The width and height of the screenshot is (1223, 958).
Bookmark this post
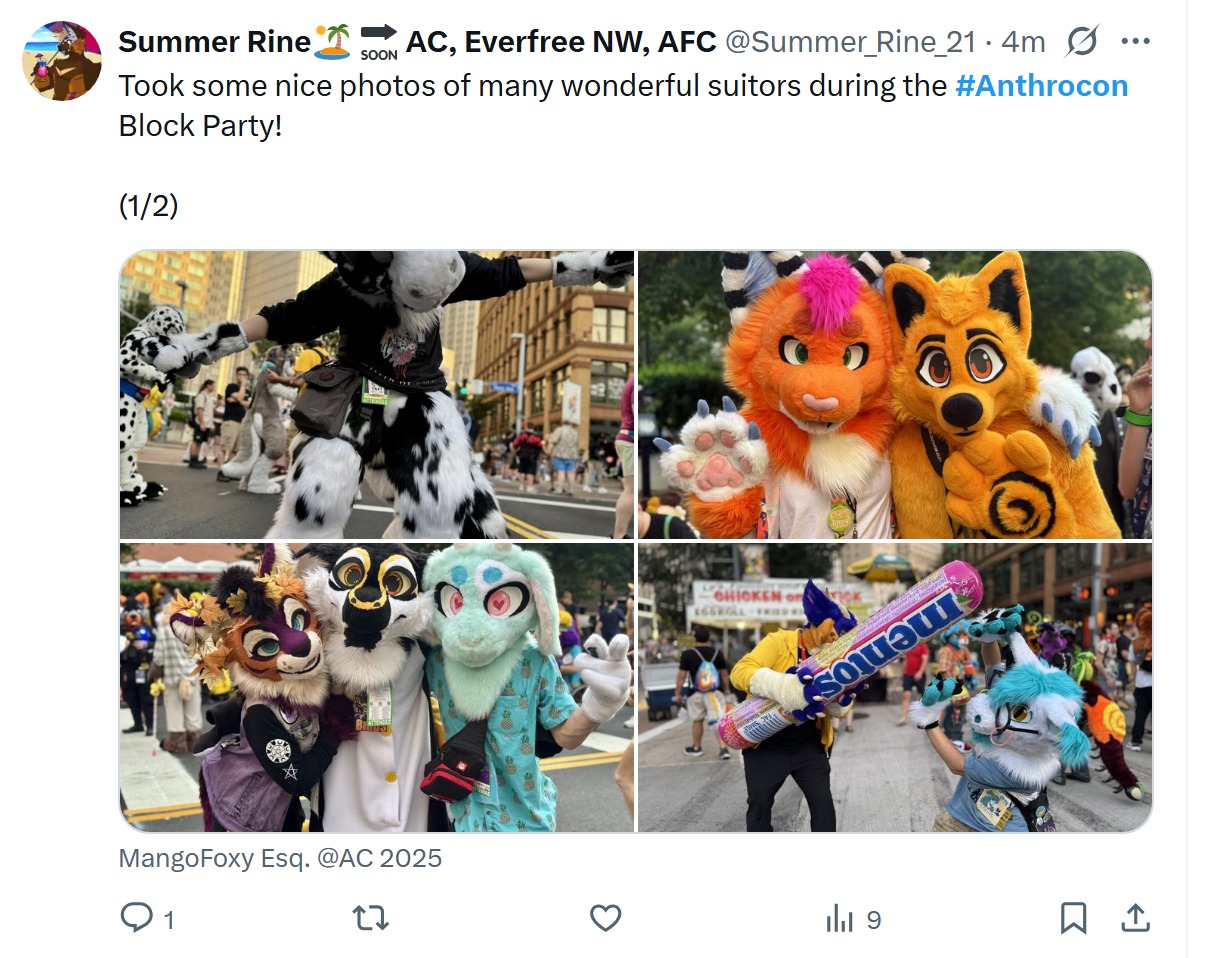tap(1073, 918)
